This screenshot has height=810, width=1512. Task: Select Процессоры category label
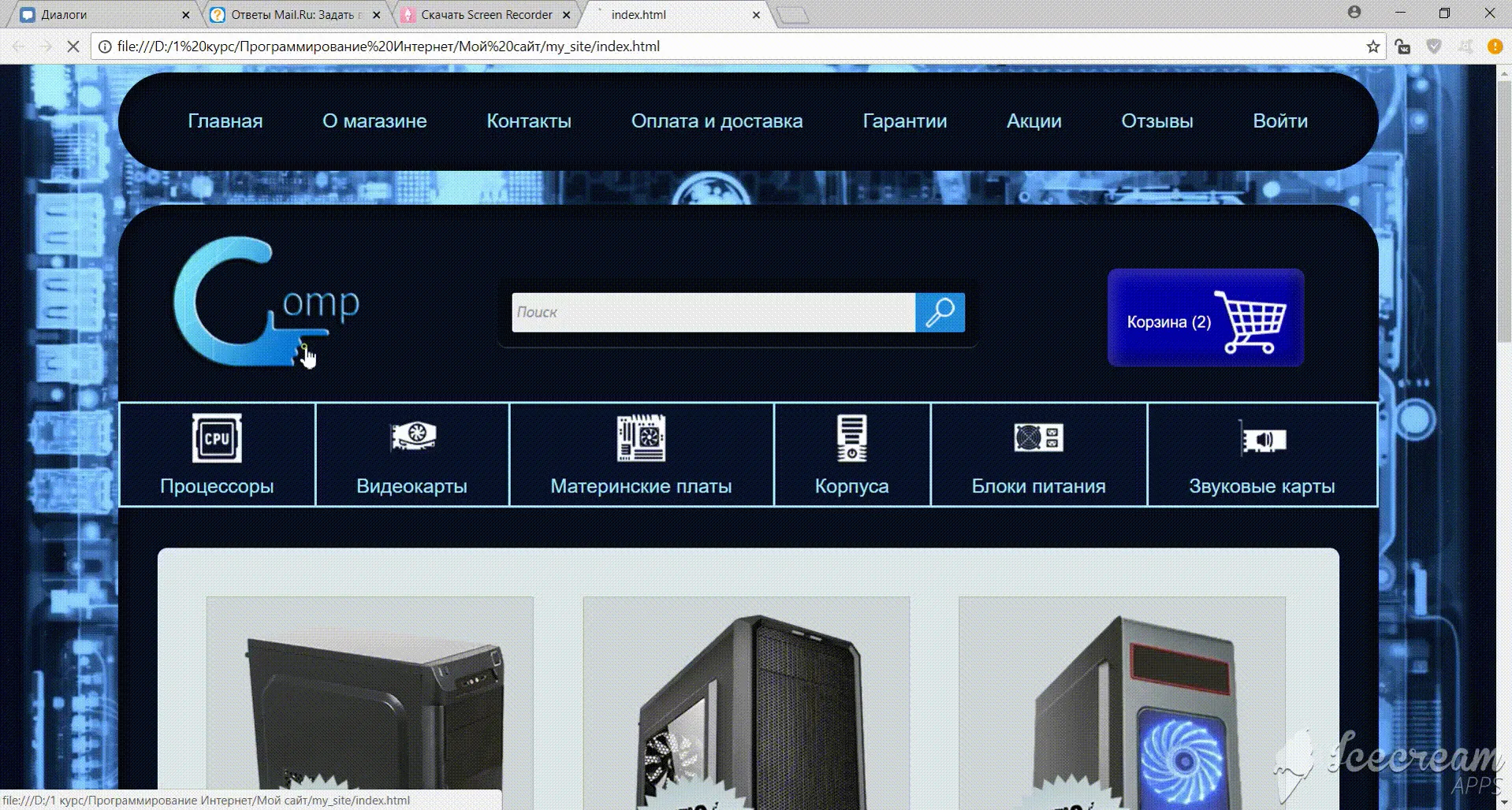pyautogui.click(x=217, y=486)
